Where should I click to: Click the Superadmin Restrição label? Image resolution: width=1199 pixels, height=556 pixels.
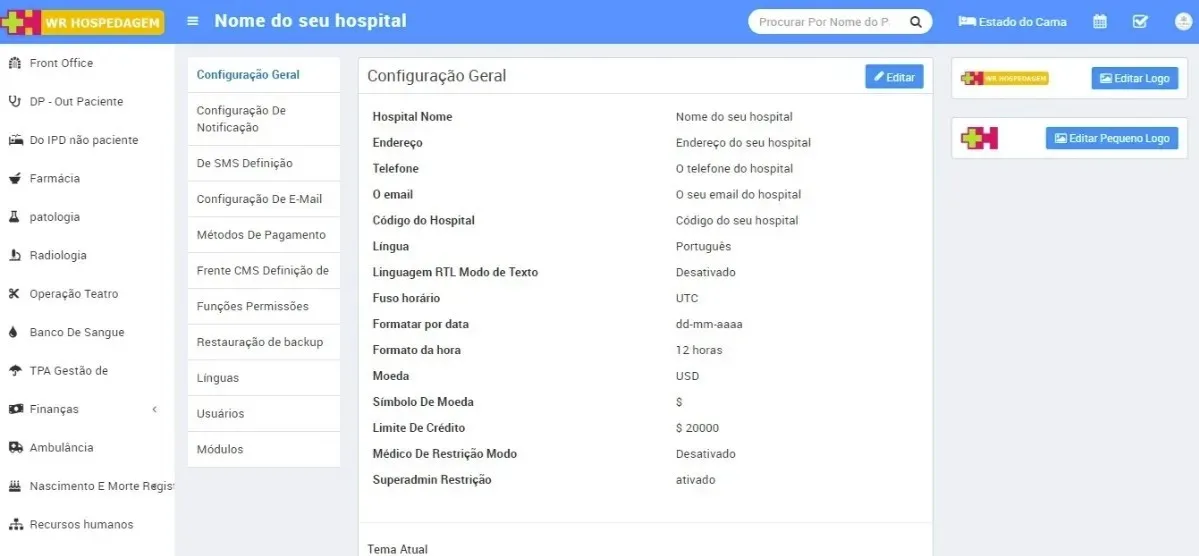click(x=432, y=480)
